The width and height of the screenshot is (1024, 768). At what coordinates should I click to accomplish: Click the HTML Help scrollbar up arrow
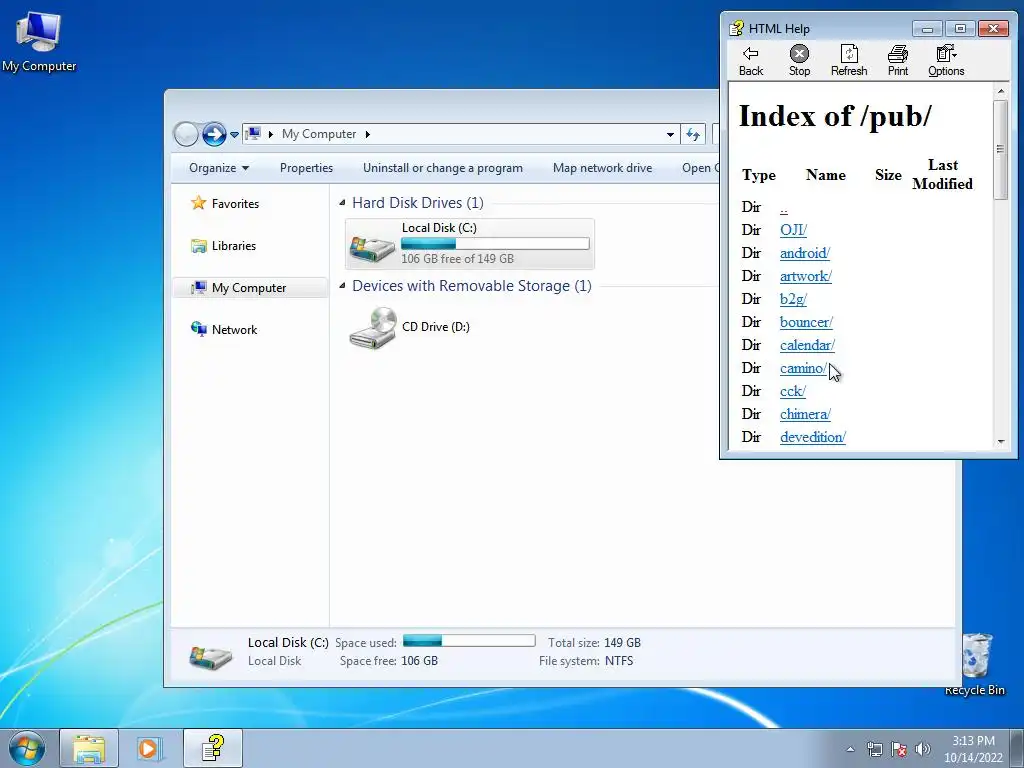(1001, 91)
